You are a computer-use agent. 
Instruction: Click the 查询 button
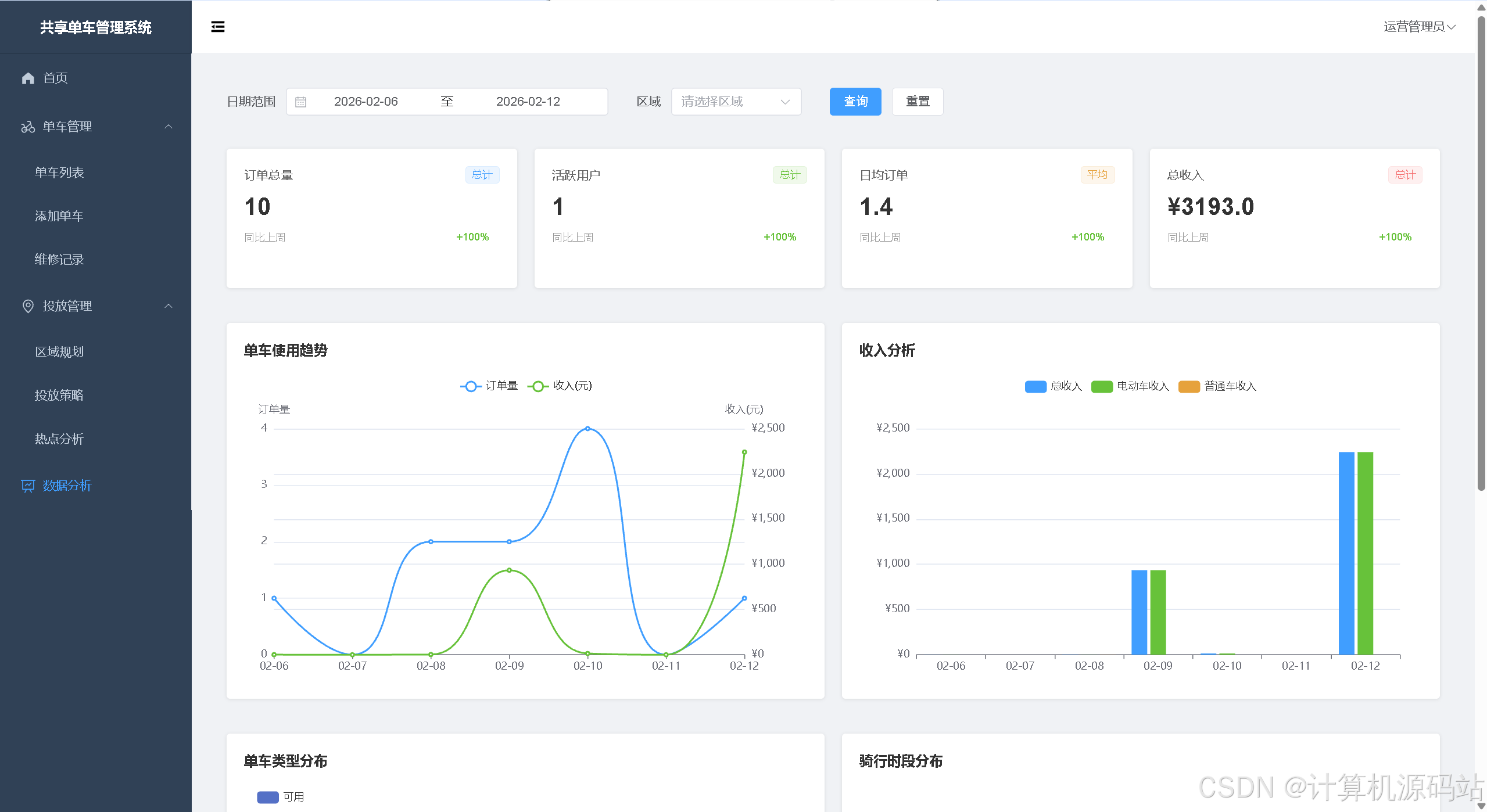click(855, 102)
